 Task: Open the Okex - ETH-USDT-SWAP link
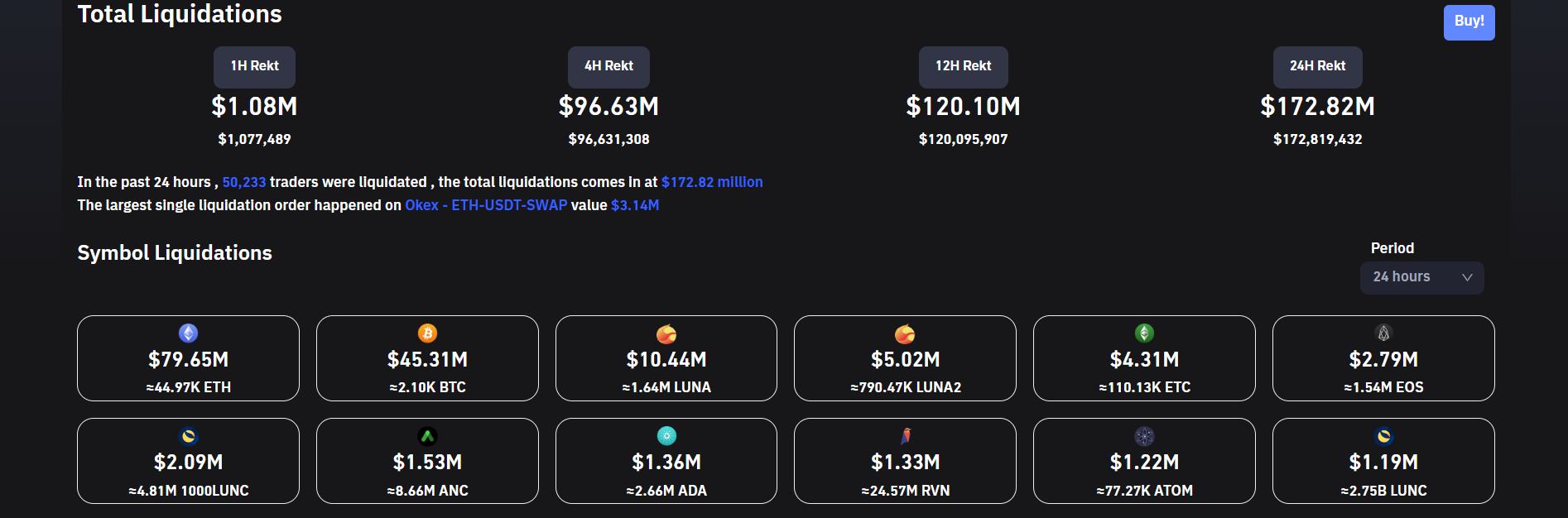coord(486,205)
